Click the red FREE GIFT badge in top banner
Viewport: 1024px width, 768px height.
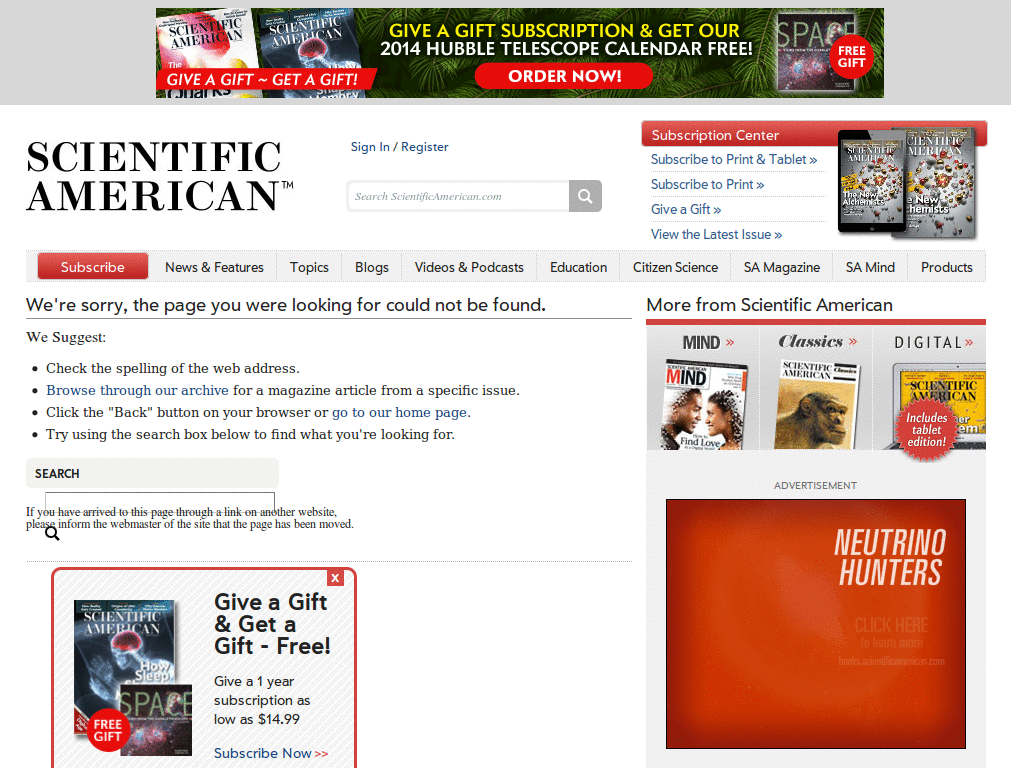tap(852, 56)
